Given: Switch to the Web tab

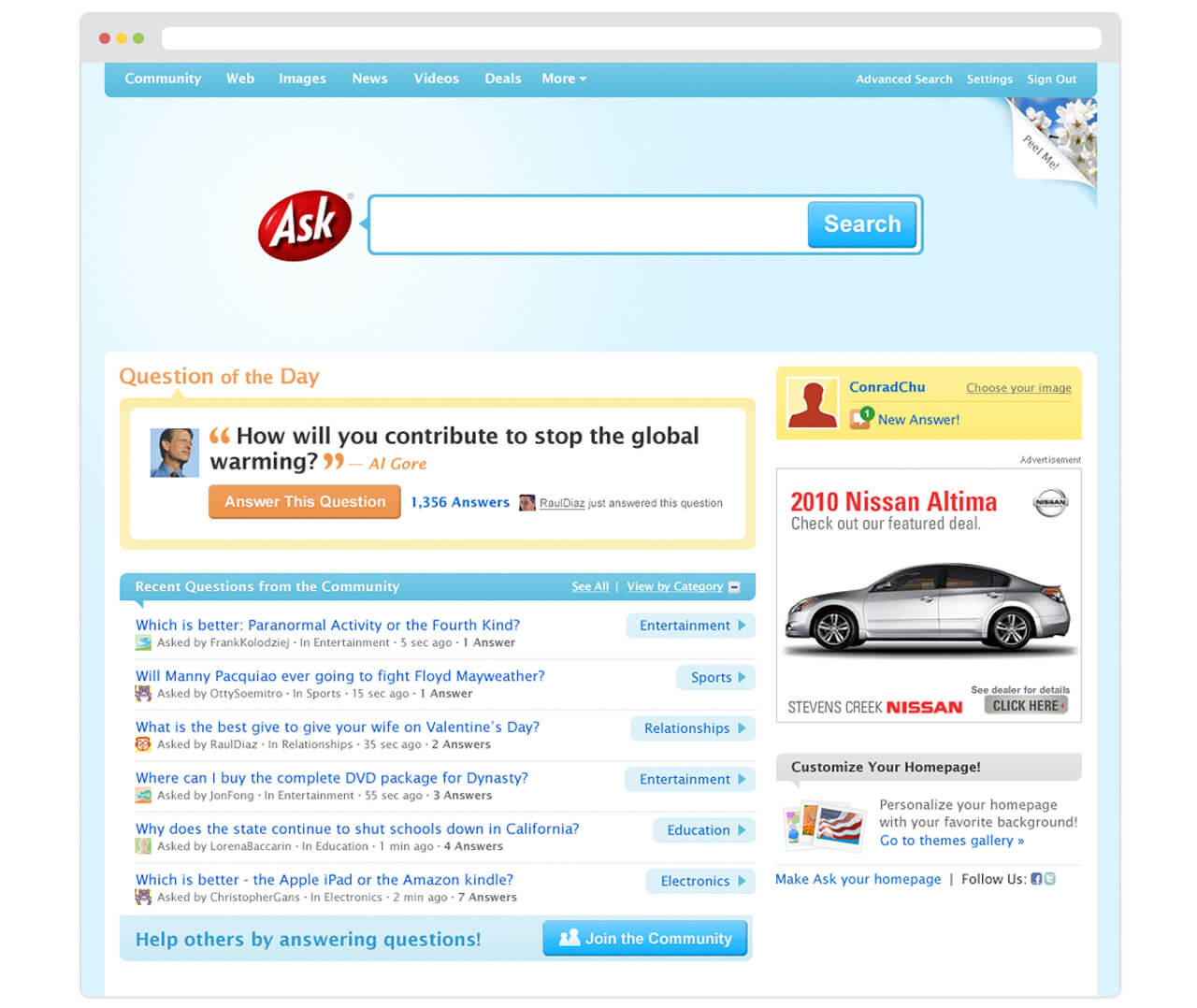Looking at the screenshot, I should tap(240, 79).
